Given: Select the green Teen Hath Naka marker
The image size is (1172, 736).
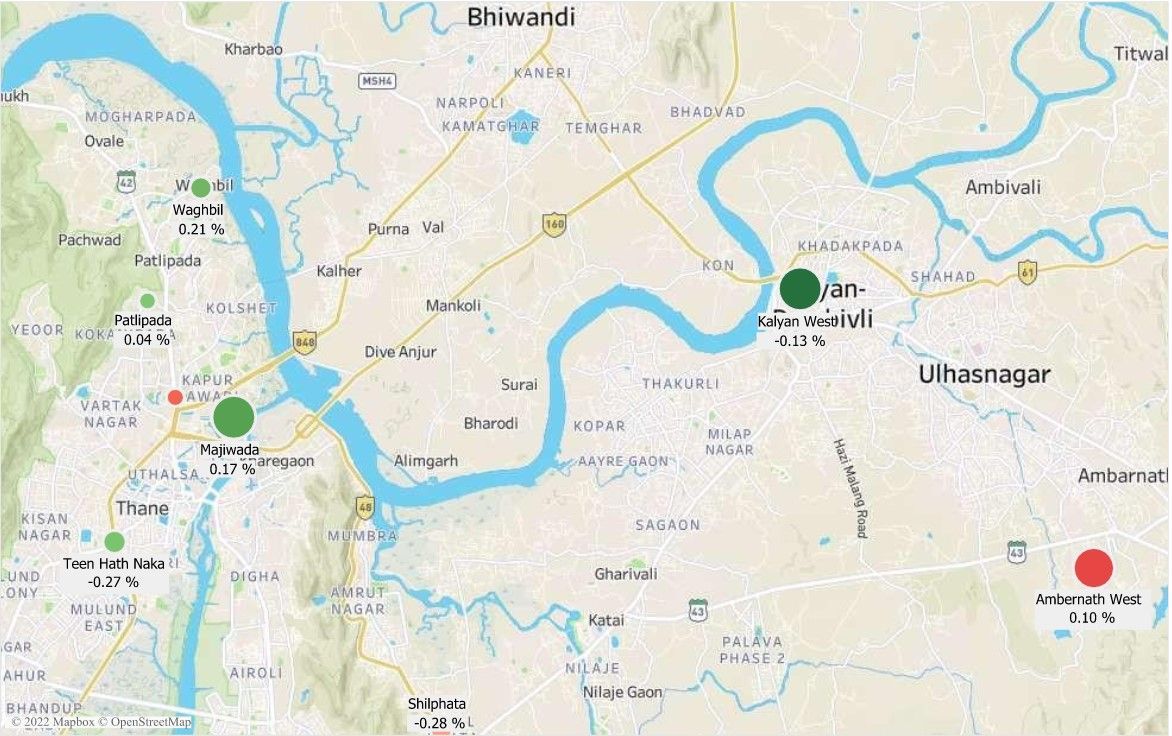Looking at the screenshot, I should coord(114,541).
